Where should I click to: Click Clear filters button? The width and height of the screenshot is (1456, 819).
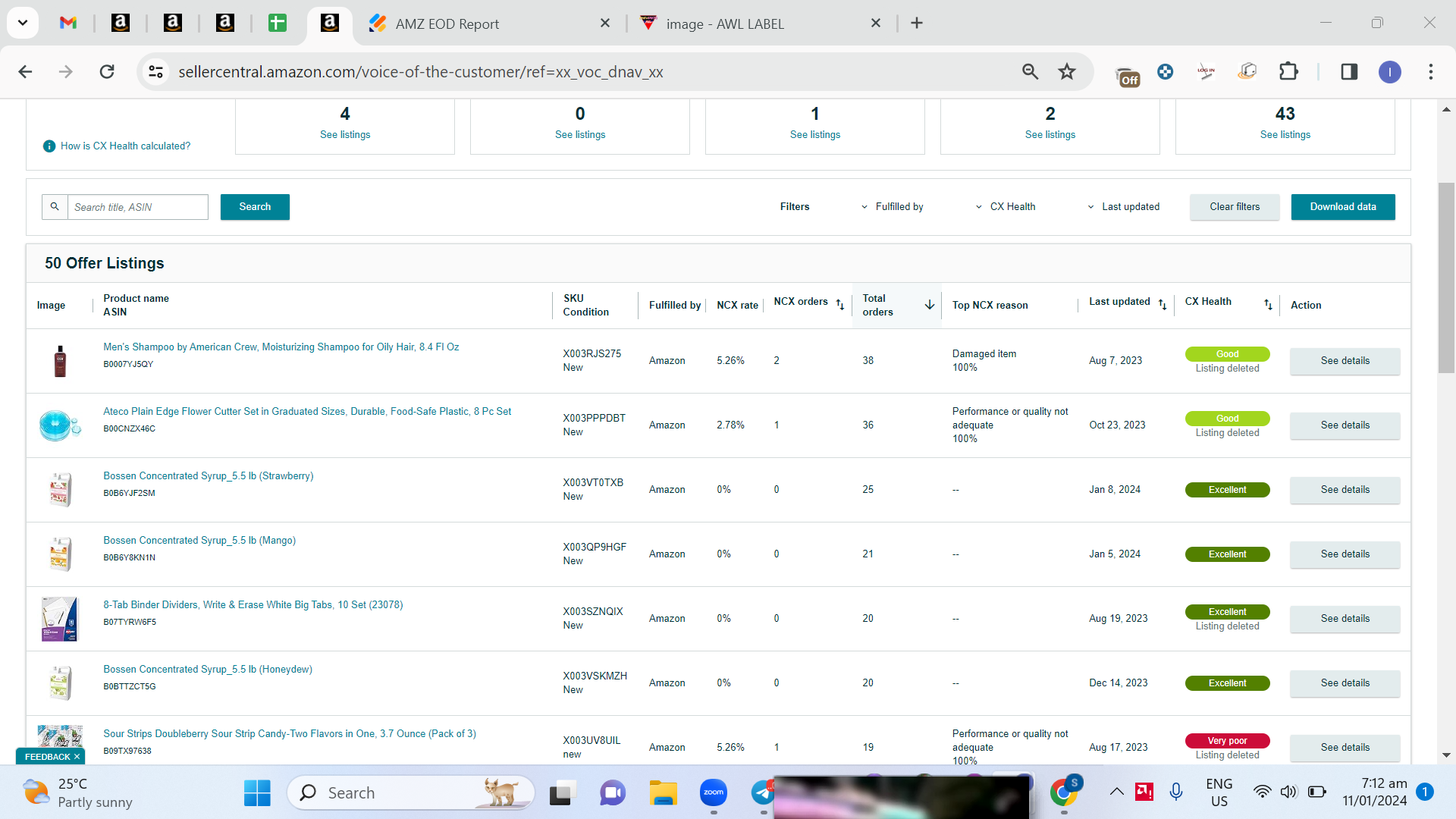(1235, 207)
